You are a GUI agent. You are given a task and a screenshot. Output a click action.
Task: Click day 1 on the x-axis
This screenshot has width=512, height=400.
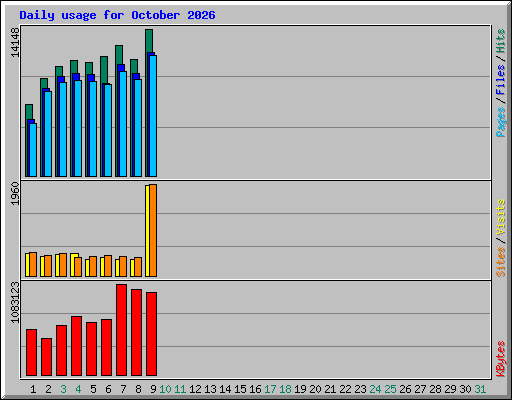[33, 389]
